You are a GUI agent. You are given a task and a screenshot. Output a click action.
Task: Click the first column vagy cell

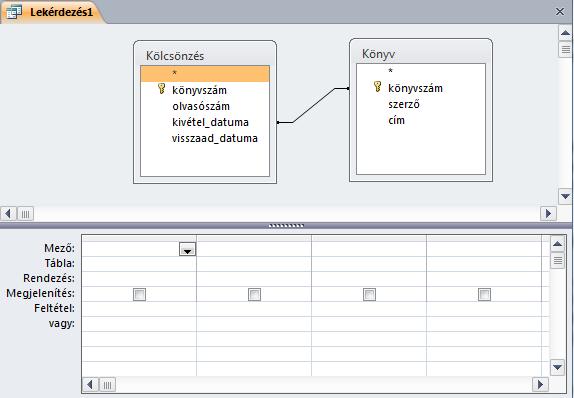pos(139,324)
